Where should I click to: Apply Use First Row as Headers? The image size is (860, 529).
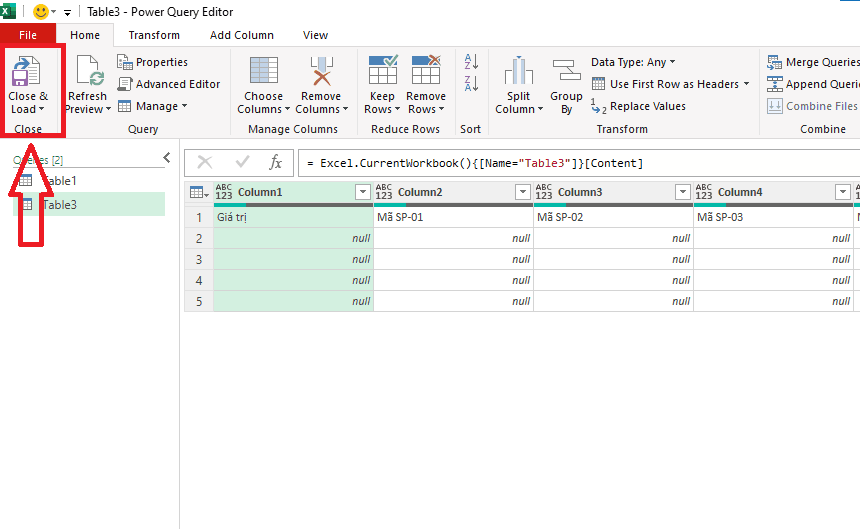[666, 84]
